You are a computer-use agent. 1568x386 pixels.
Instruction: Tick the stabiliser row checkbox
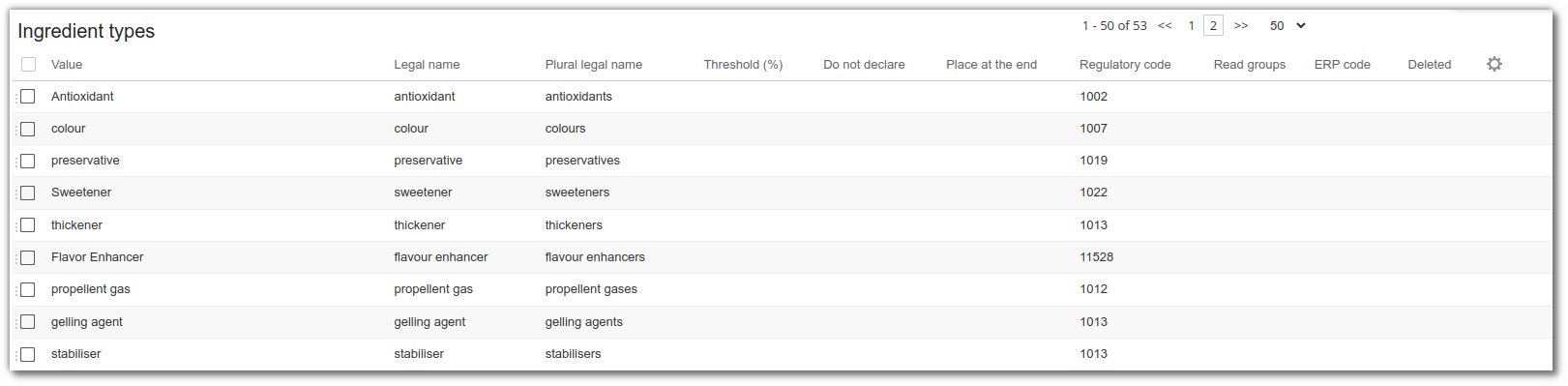(x=28, y=354)
